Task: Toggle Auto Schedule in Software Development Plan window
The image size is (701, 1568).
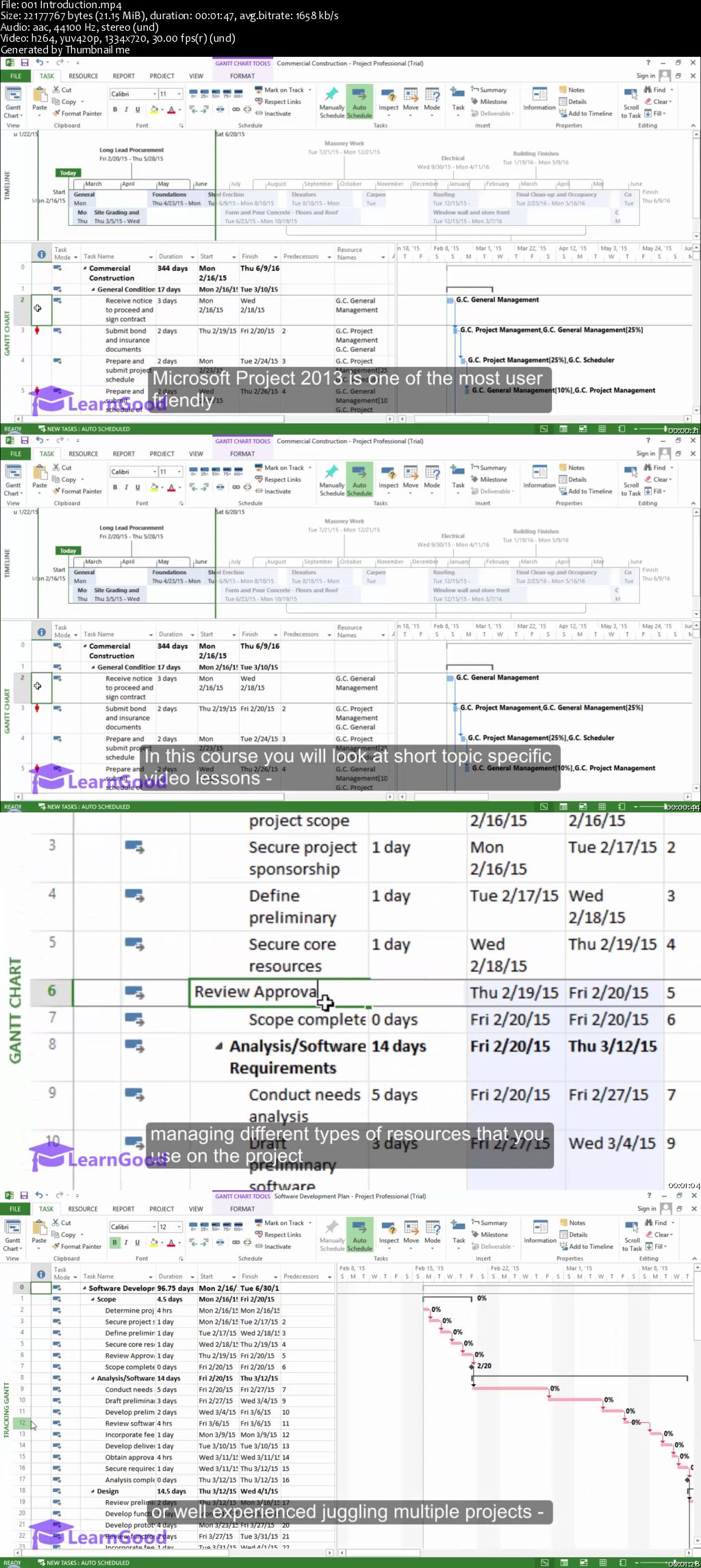Action: point(359,1235)
